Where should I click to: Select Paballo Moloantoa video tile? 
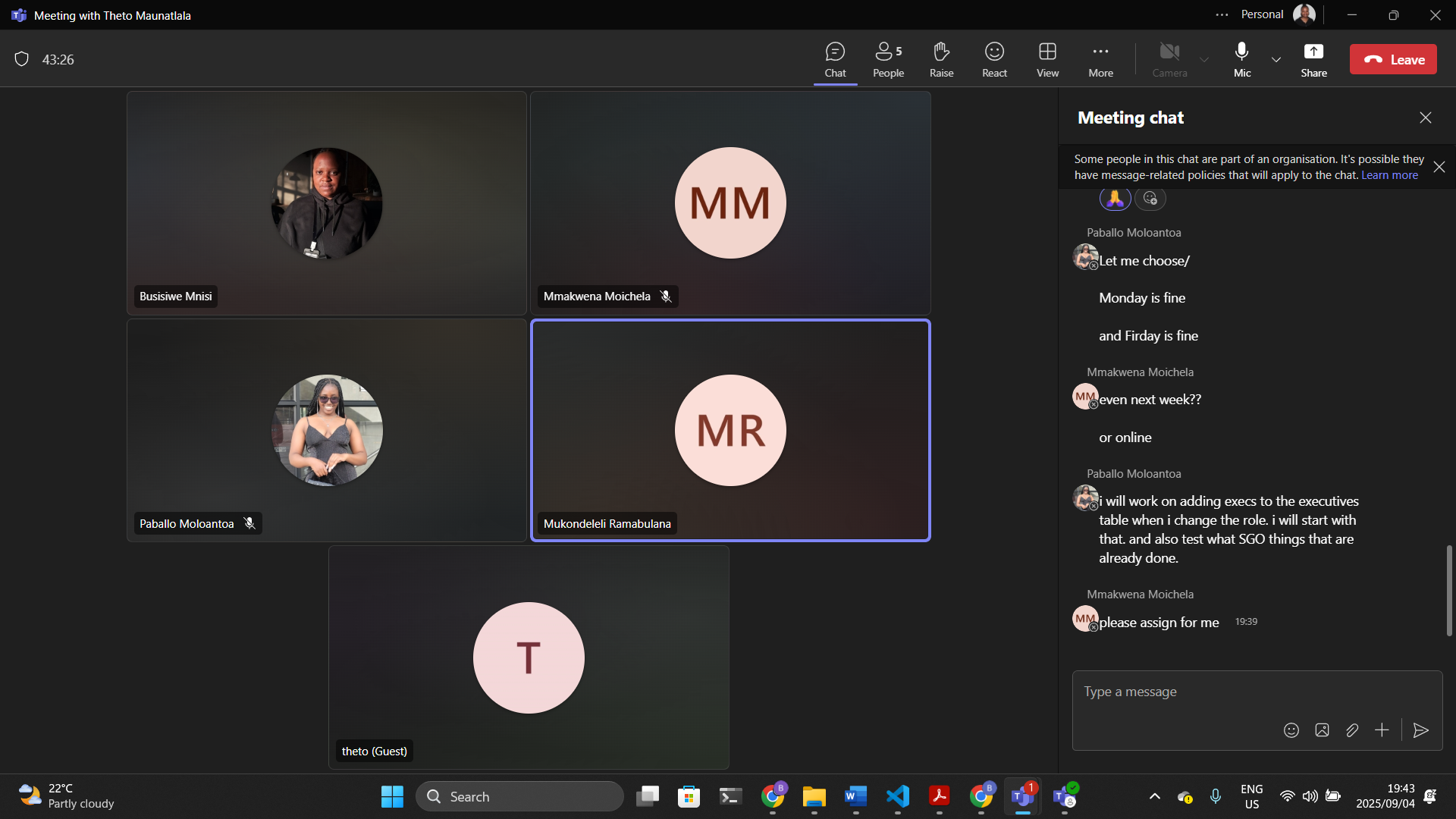327,431
